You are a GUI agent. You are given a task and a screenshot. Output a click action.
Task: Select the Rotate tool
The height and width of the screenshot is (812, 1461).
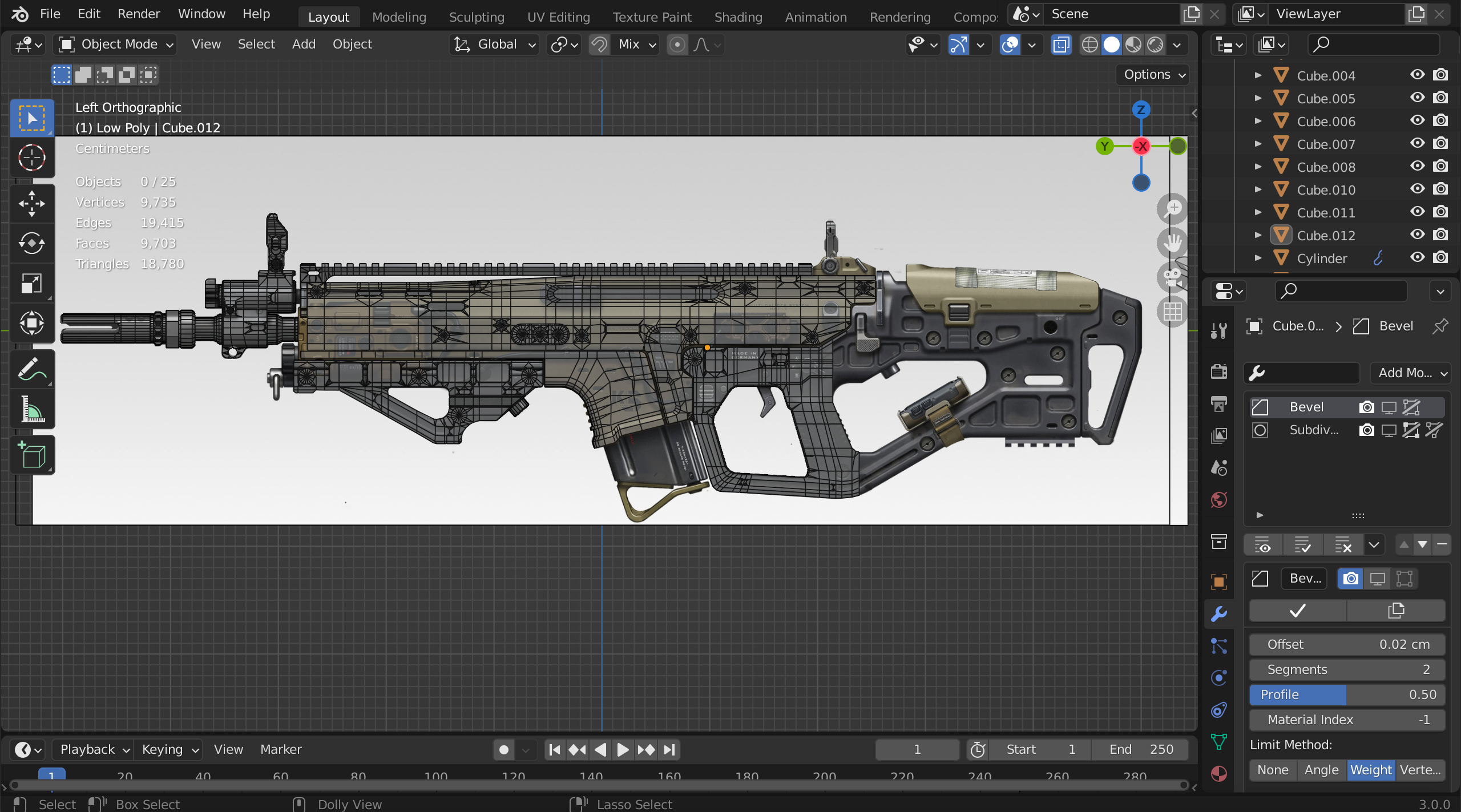[32, 244]
